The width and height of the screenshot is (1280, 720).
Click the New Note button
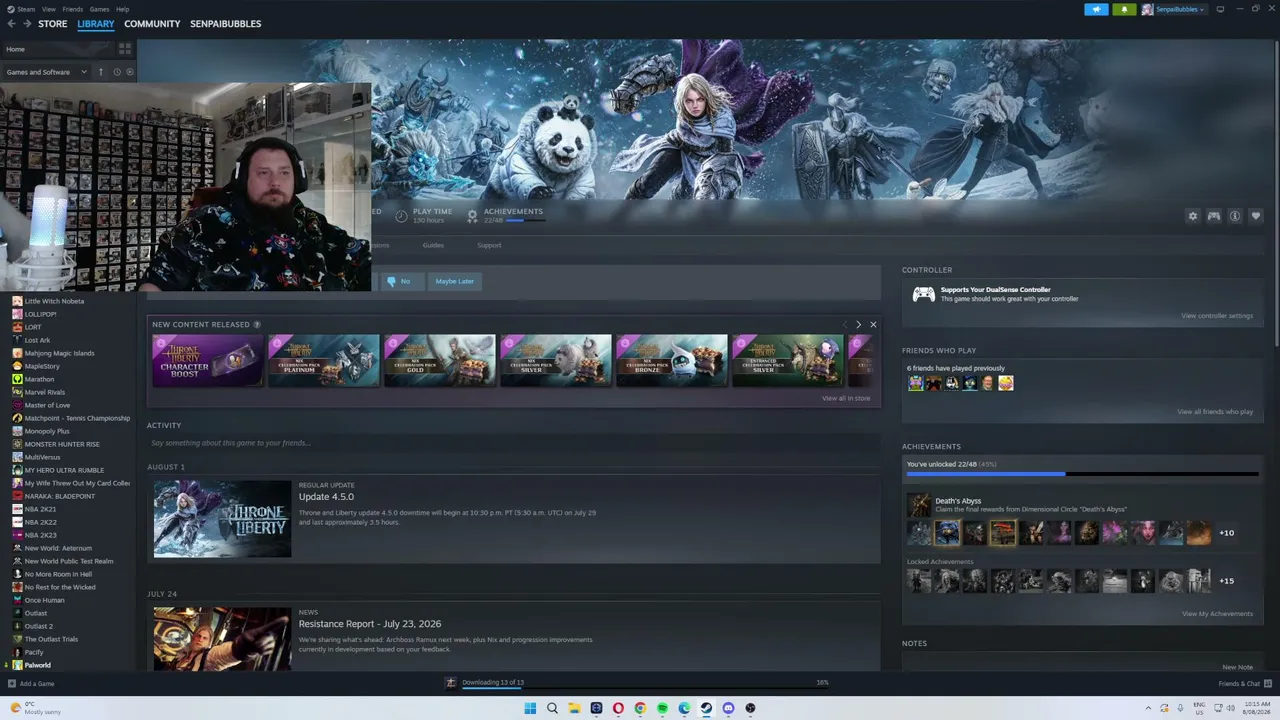[1237, 667]
